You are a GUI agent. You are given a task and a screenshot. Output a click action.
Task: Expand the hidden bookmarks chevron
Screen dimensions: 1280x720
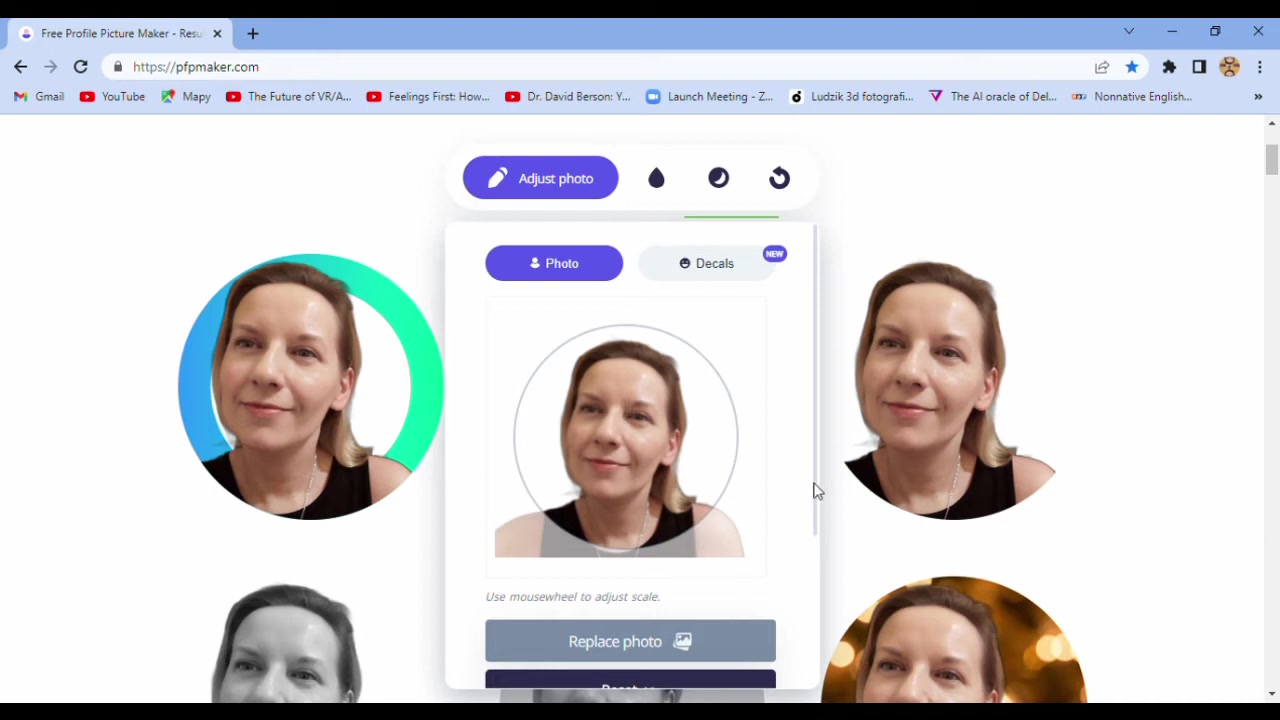(x=1258, y=97)
